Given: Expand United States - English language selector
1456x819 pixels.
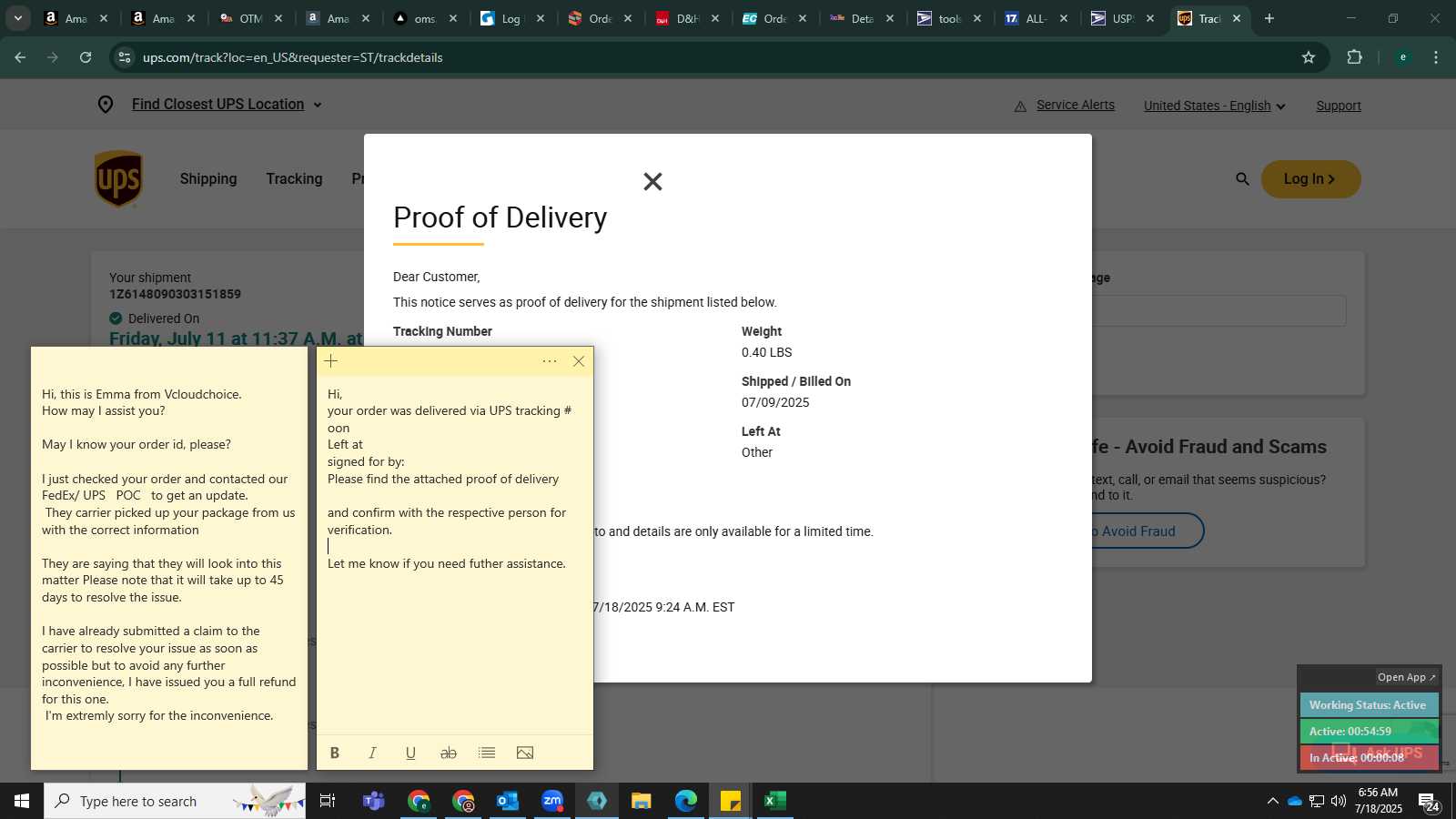Looking at the screenshot, I should pos(1214,106).
